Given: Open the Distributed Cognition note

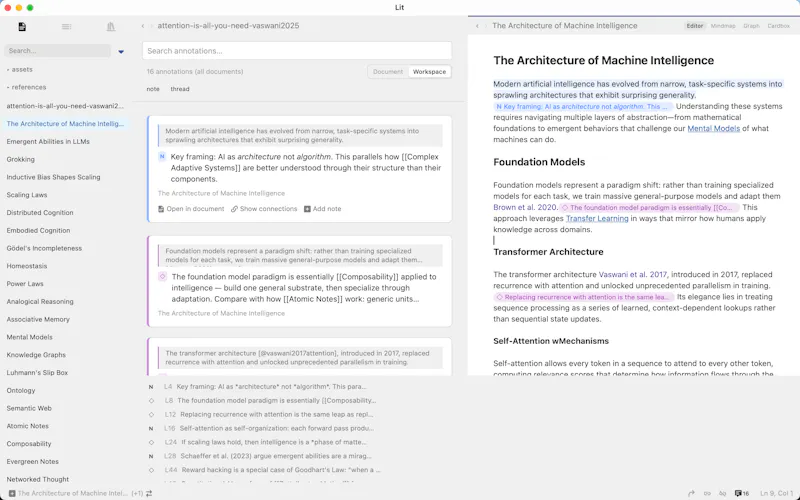Looking at the screenshot, I should pos(40,213).
